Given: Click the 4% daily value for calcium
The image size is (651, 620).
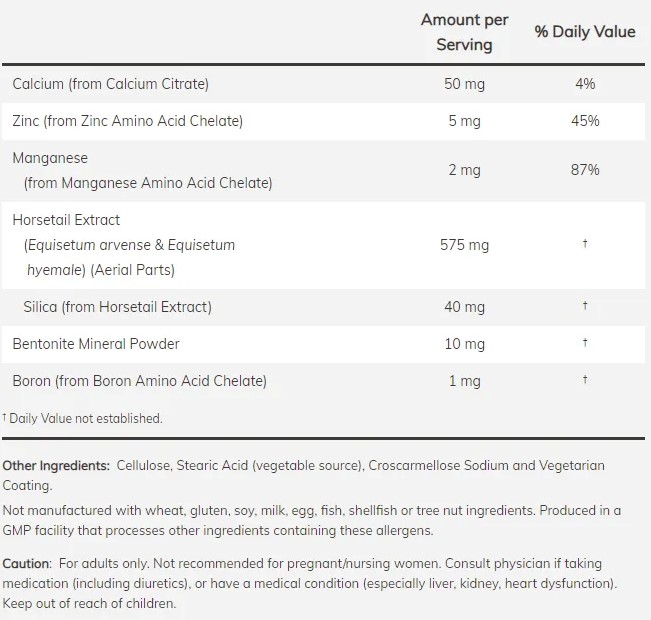Looking at the screenshot, I should coord(585,84).
